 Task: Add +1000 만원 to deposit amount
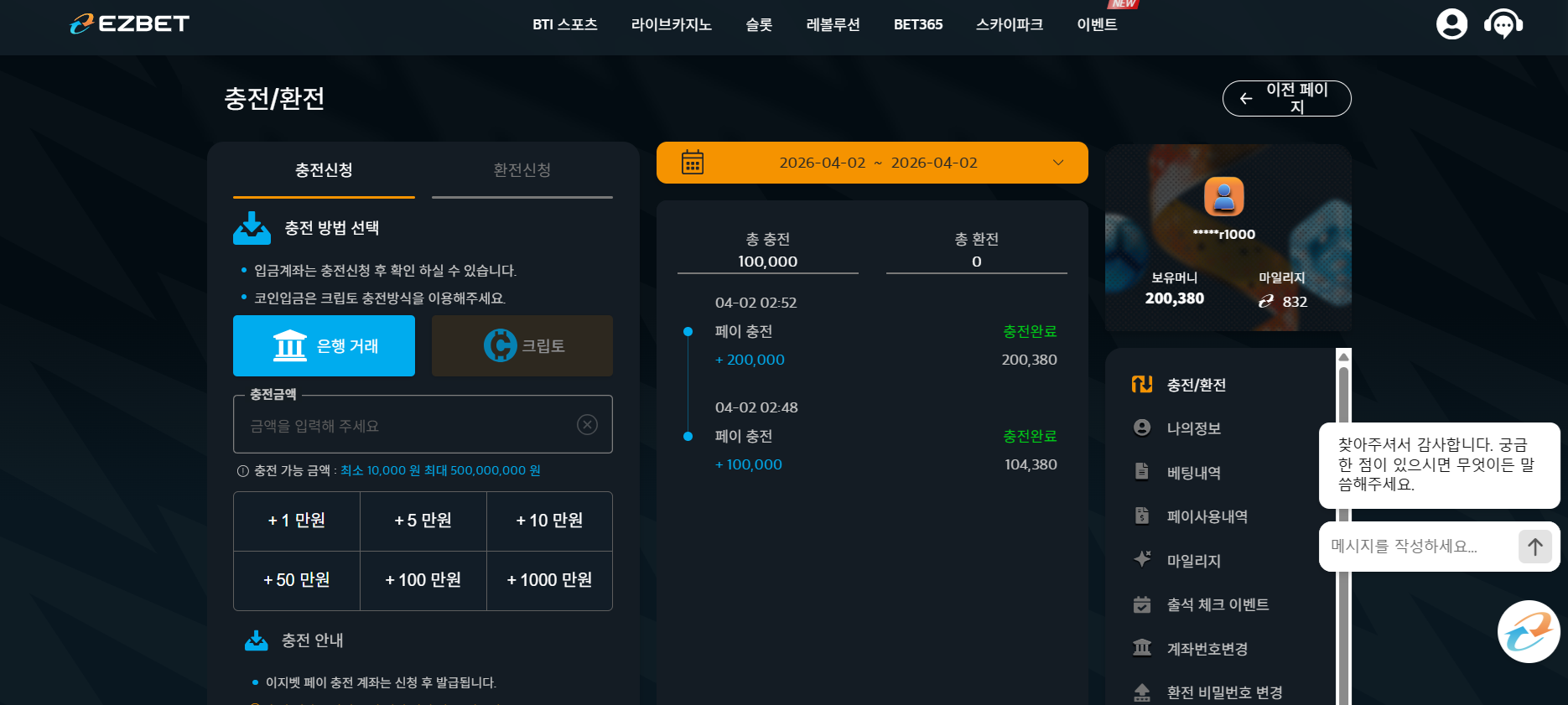[549, 580]
